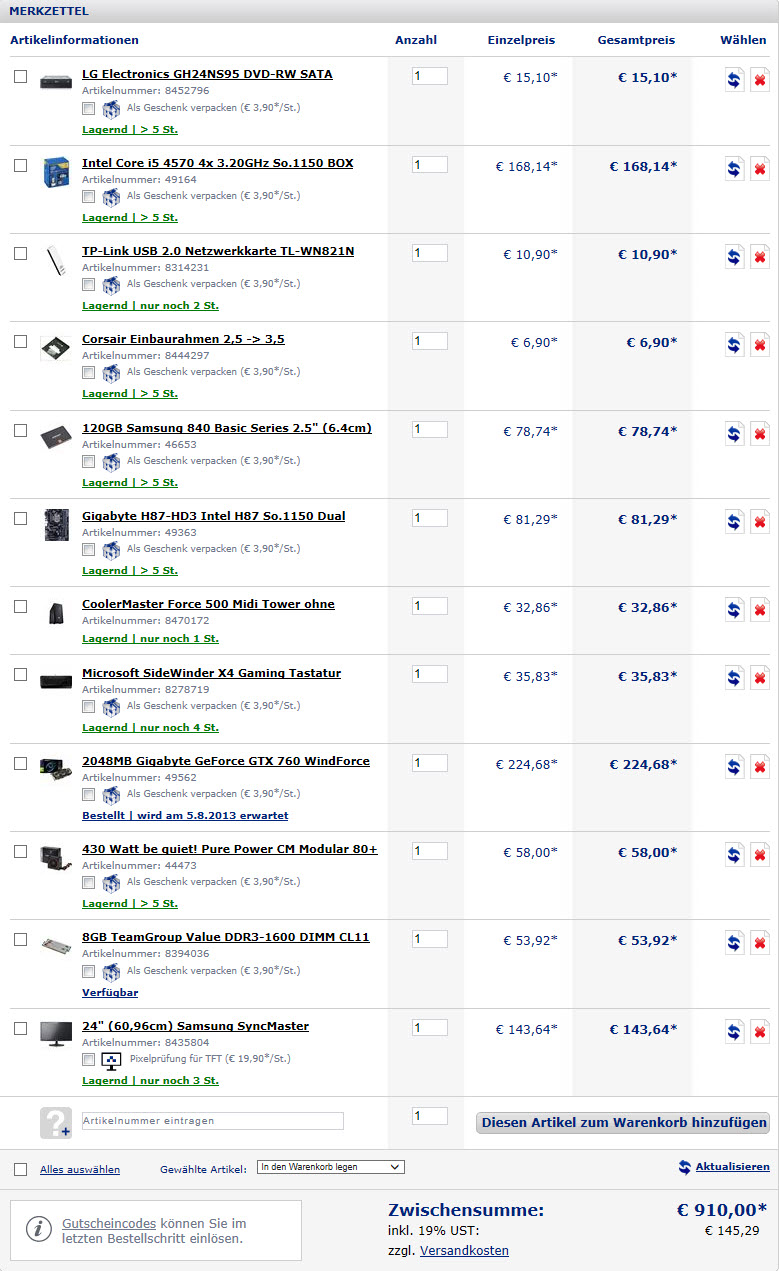Enable gift wrapping for Microsoft SideWinder X4
779x1271 pixels.
pyautogui.click(x=89, y=707)
